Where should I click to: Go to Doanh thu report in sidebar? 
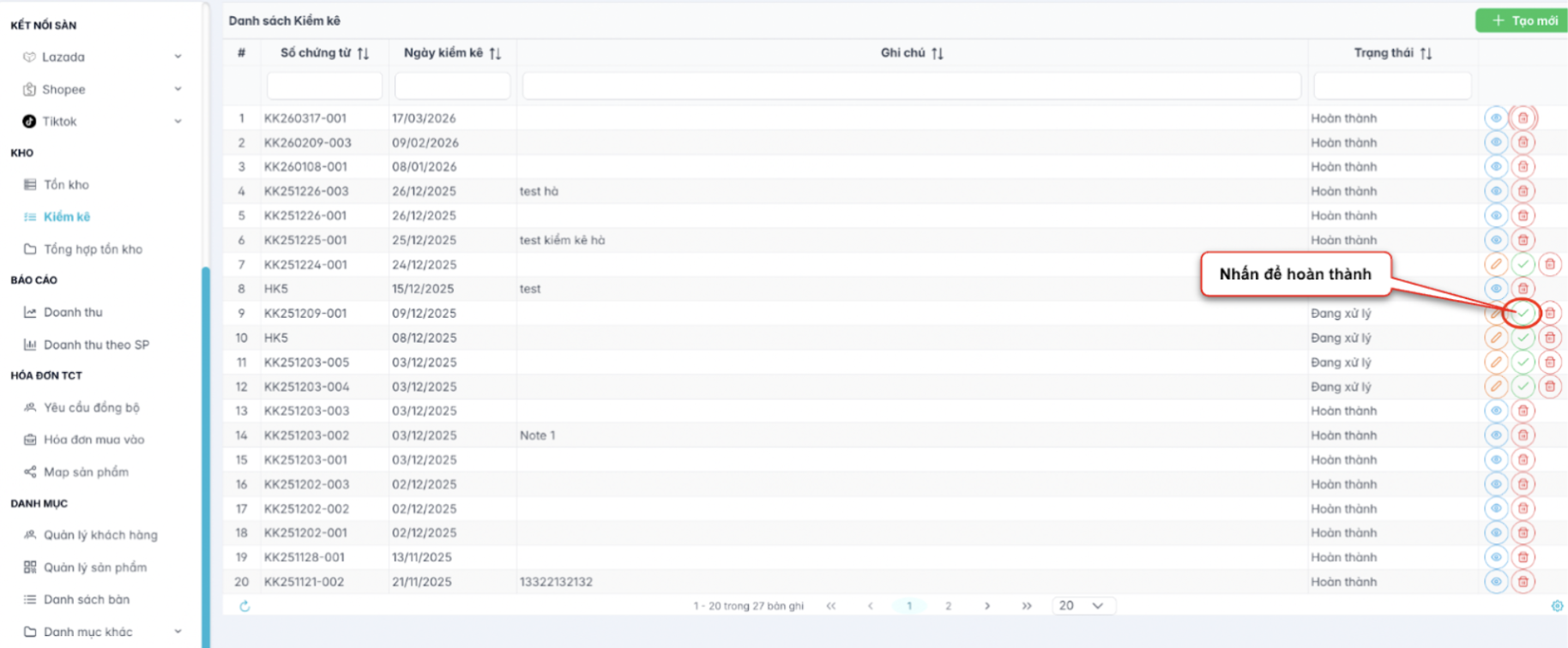click(73, 312)
